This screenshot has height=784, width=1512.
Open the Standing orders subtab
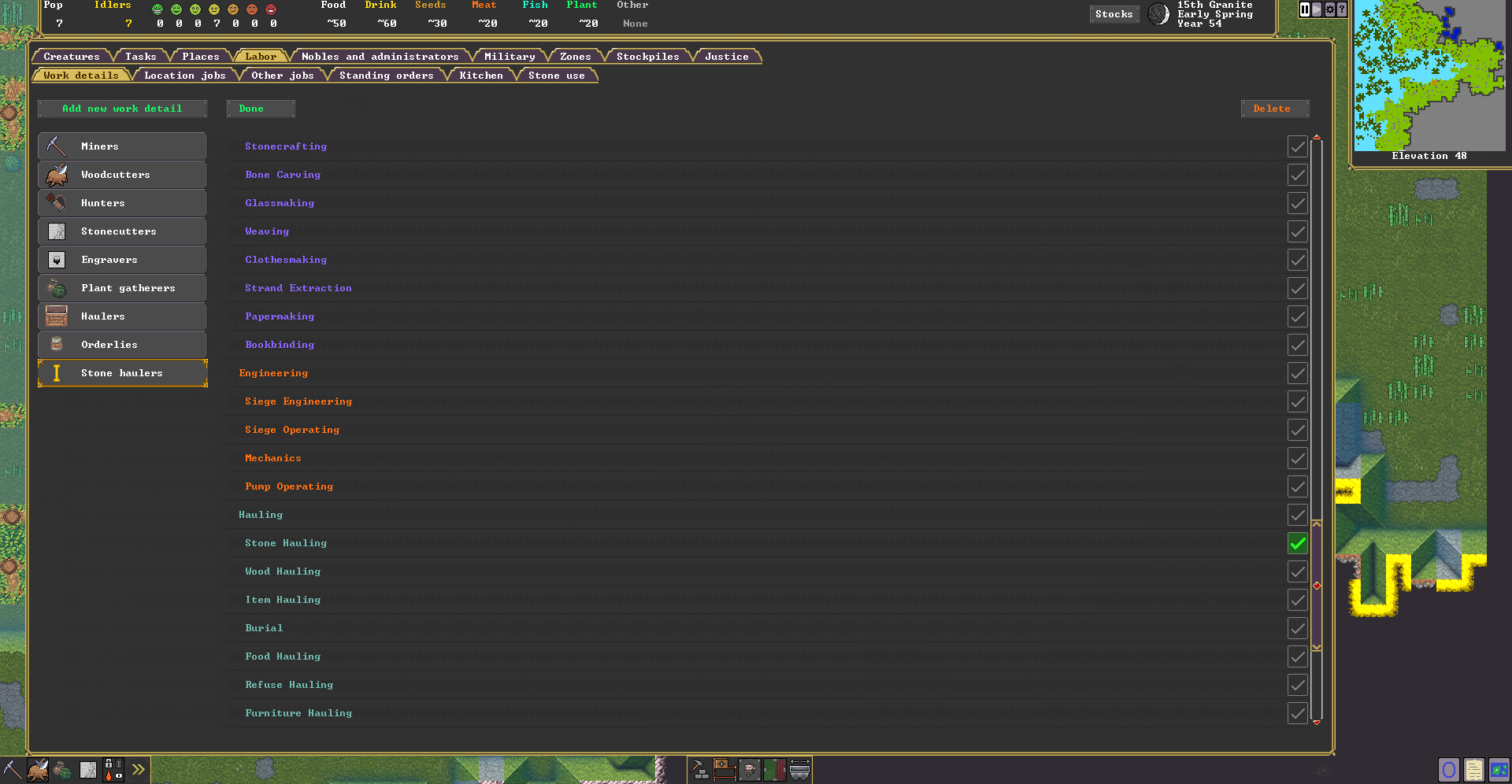tap(387, 76)
